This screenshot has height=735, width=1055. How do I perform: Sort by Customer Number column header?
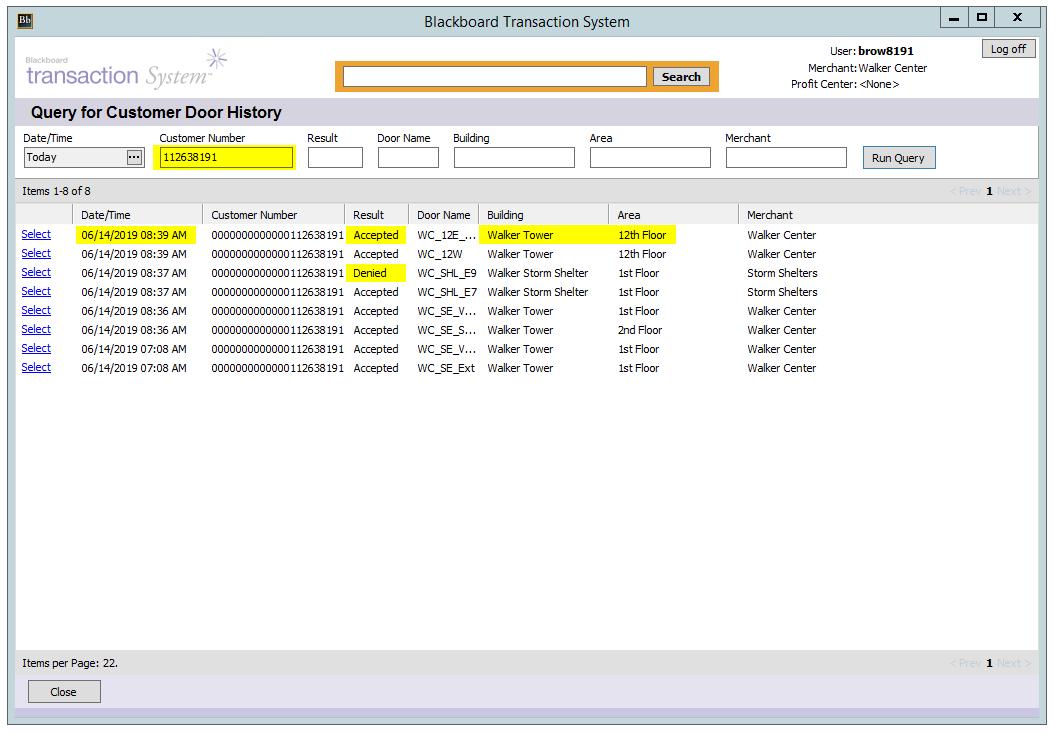click(273, 215)
